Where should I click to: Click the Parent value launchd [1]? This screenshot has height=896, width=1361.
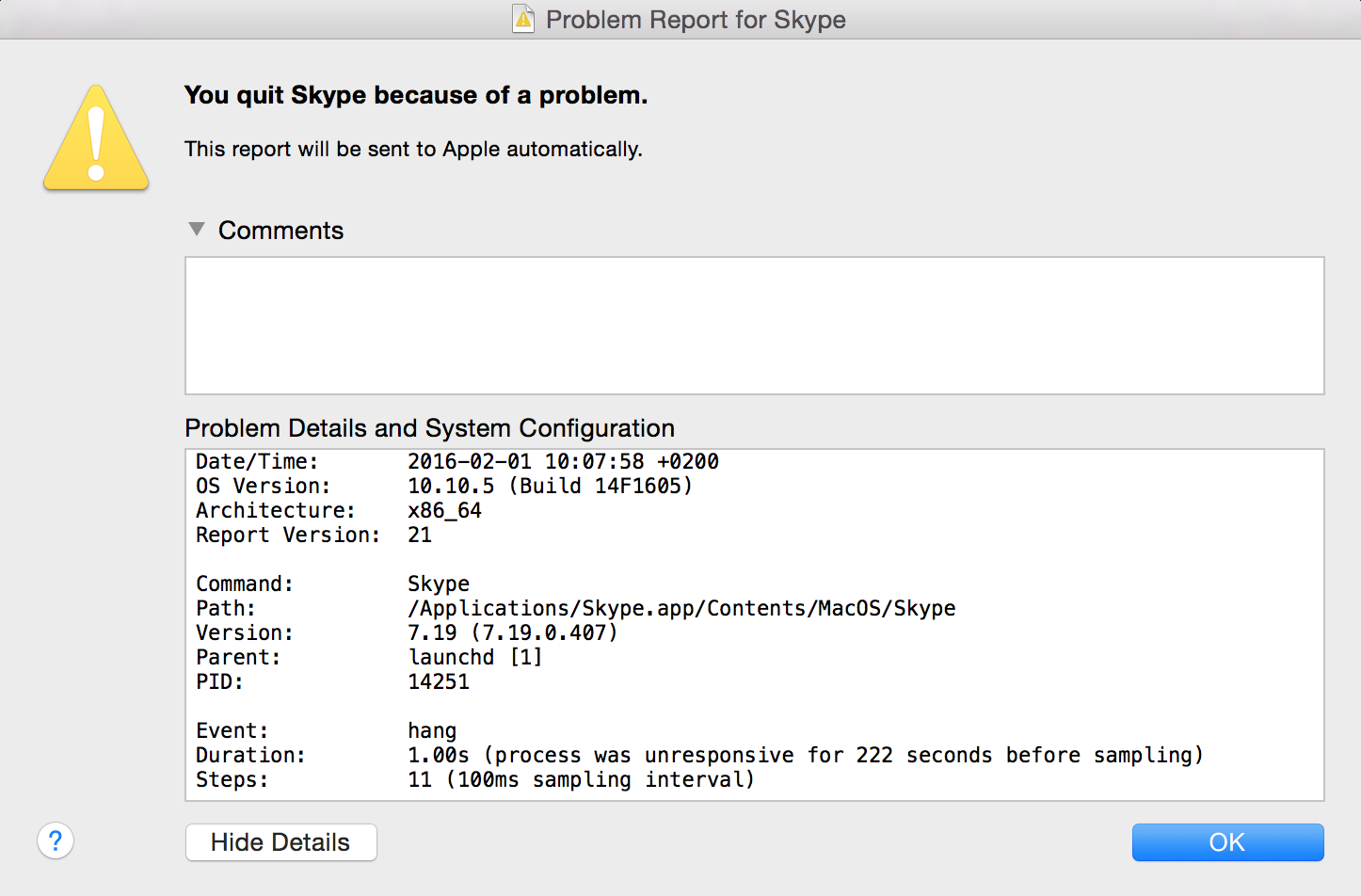coord(475,657)
